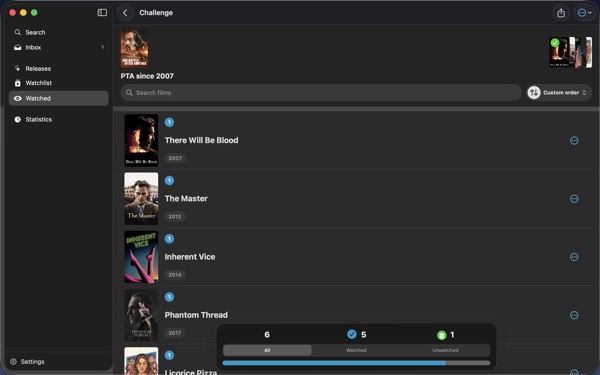This screenshot has width=600, height=375.
Task: Open There Will Be Blood poster
Action: tap(141, 140)
